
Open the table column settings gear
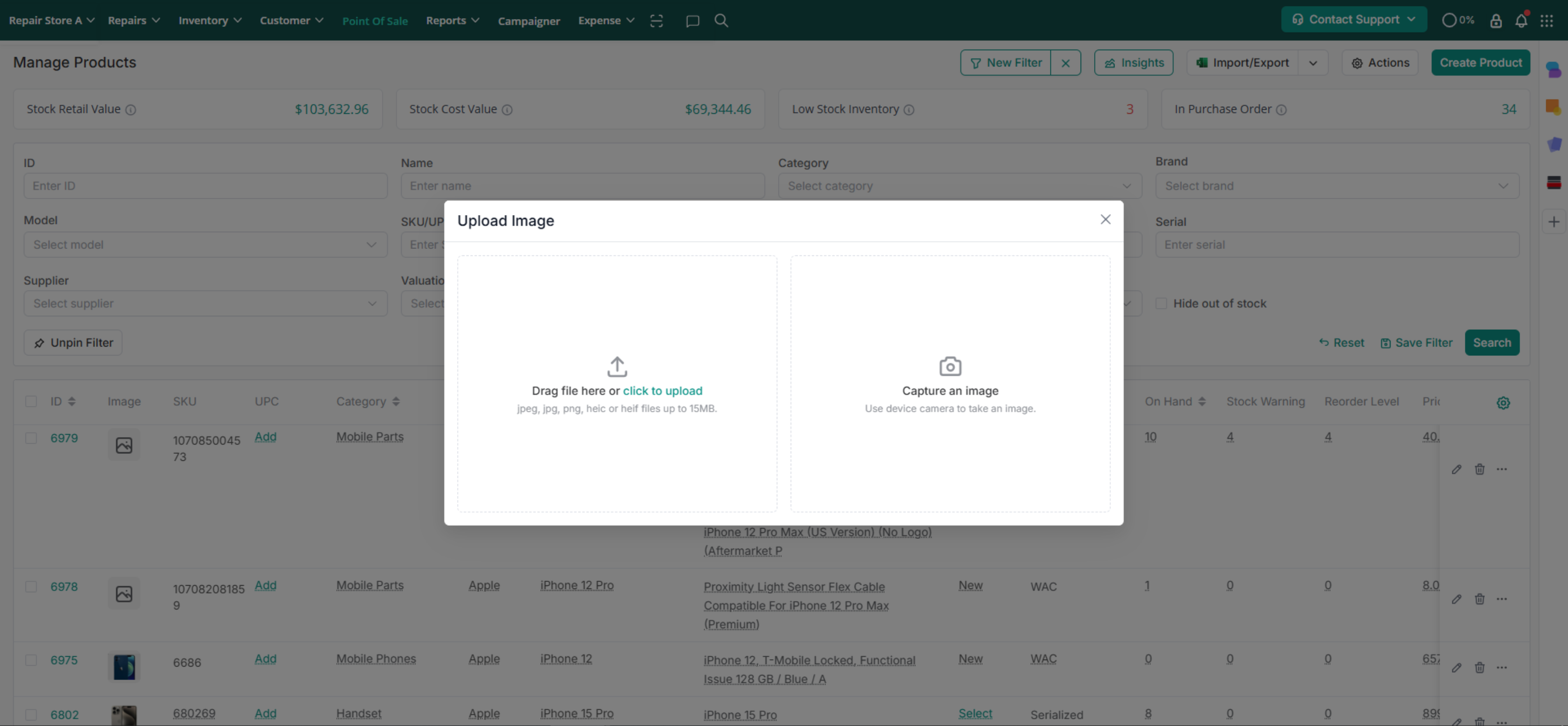click(1503, 402)
